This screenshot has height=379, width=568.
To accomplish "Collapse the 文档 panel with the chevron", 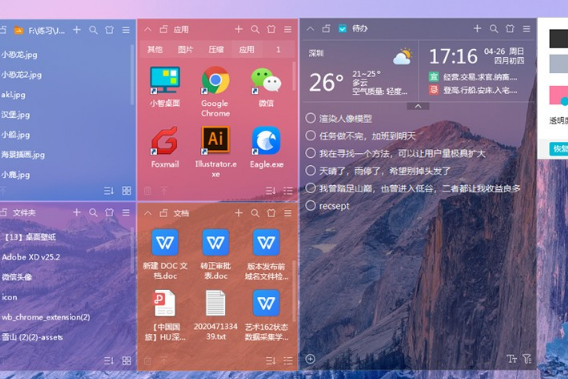I will coord(147,213).
